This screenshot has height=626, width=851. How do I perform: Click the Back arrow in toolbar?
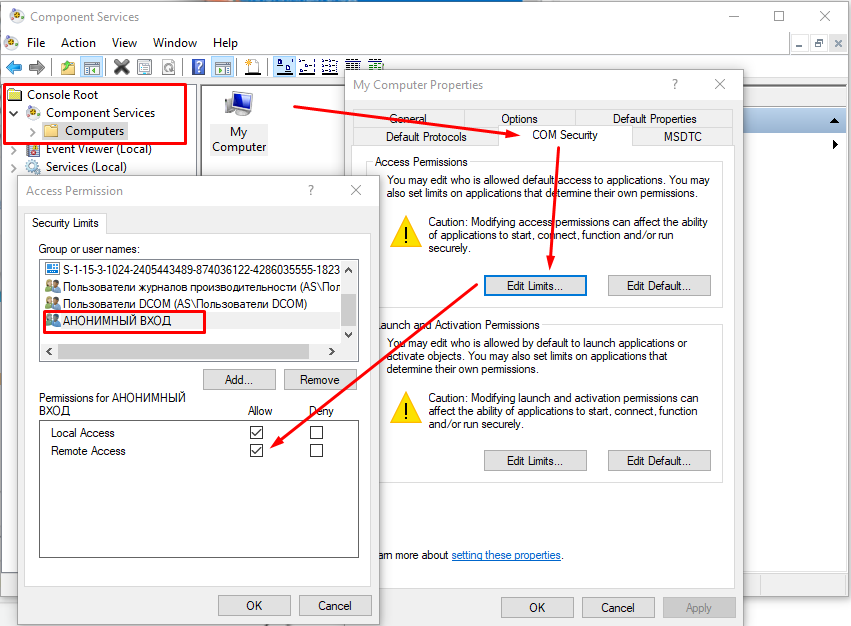[14, 67]
